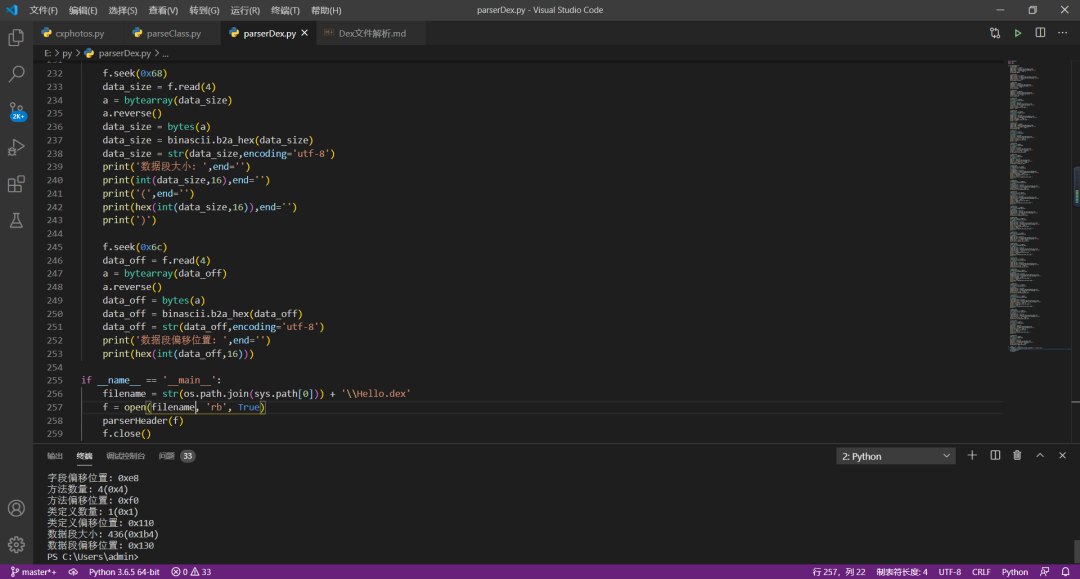
Task: Open the 运行(R) menu
Action: click(245, 10)
